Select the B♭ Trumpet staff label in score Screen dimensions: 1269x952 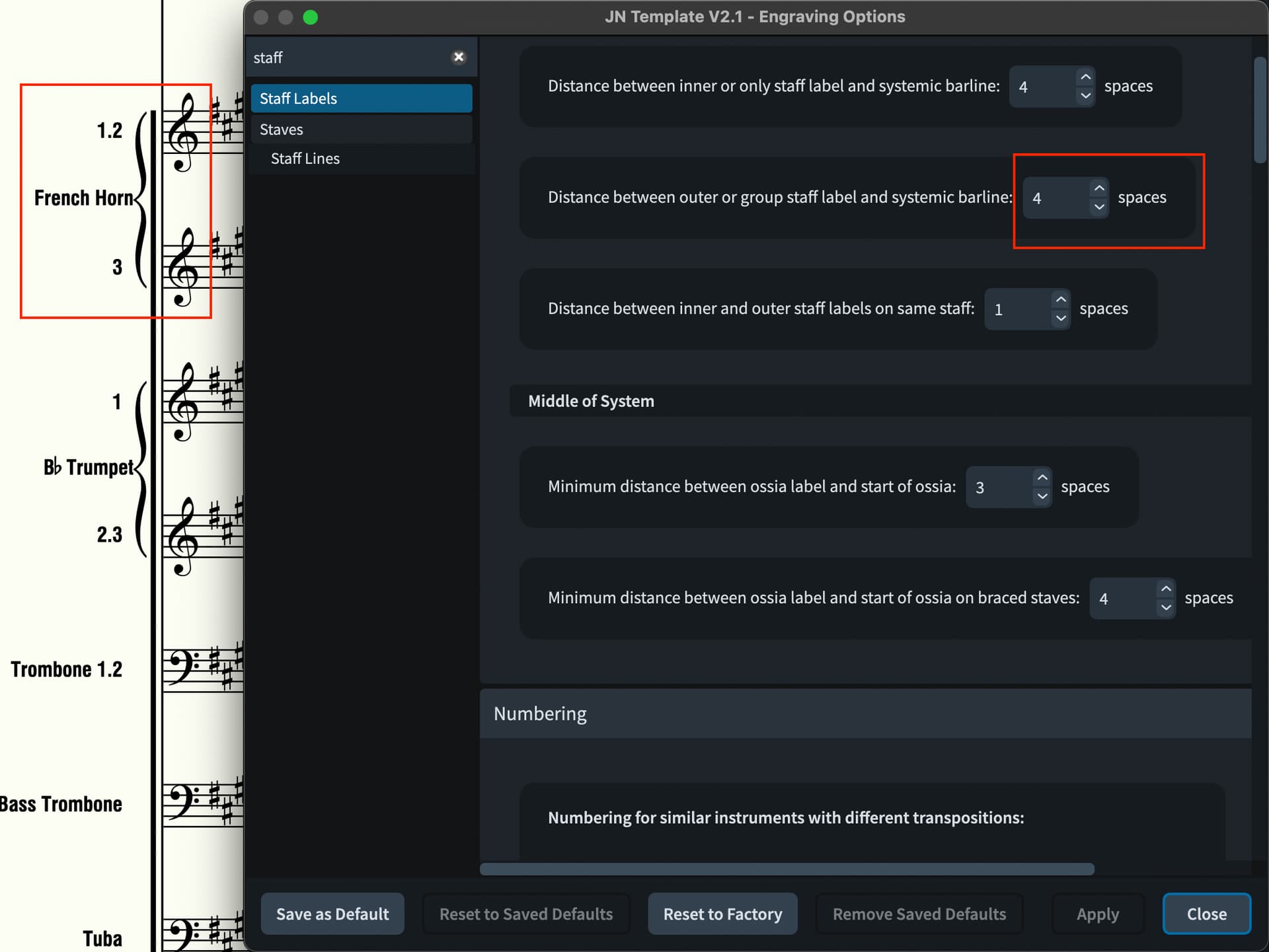pyautogui.click(x=89, y=467)
